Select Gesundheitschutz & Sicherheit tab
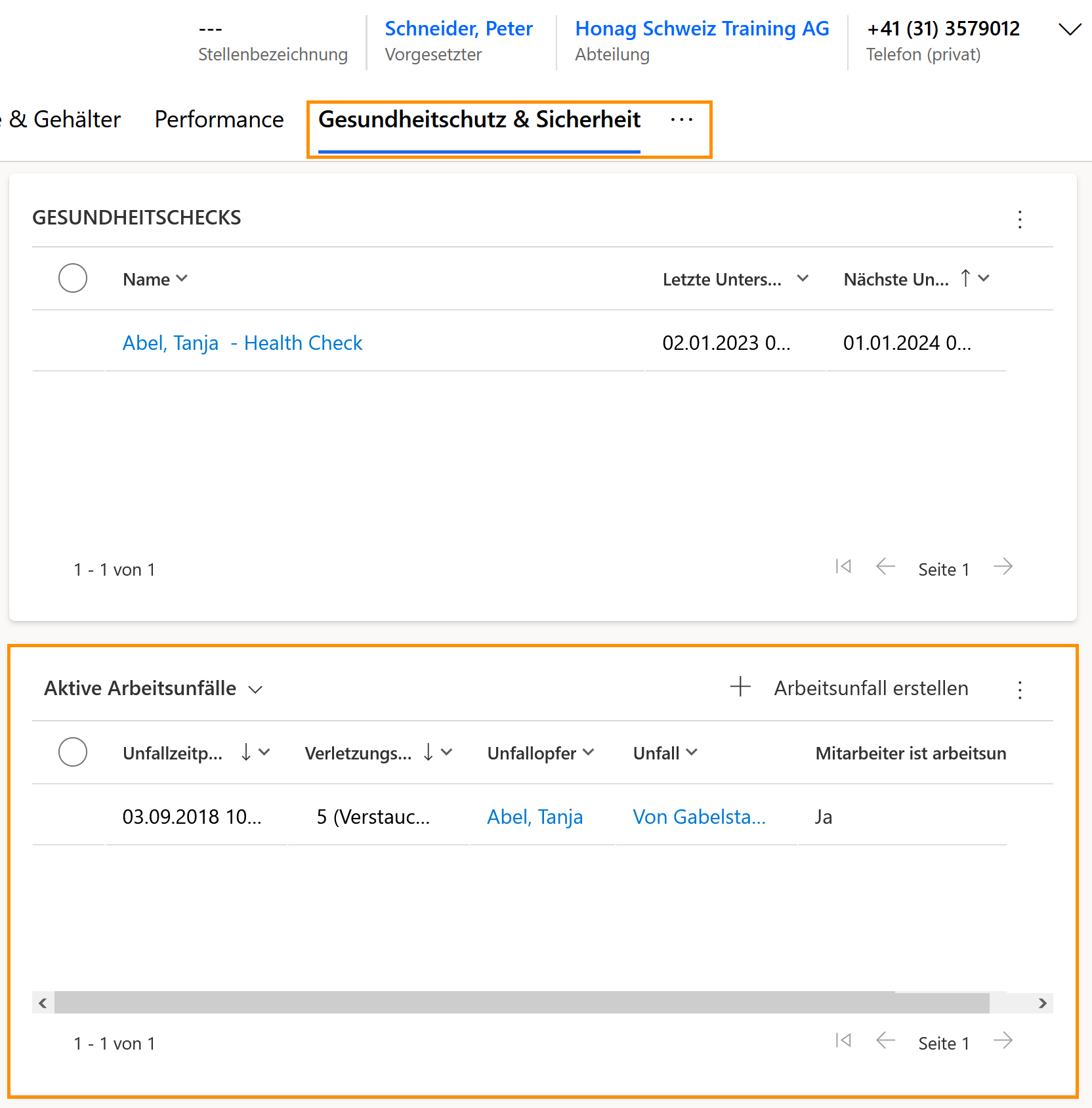Screen dimensions: 1092x1108 (x=479, y=119)
